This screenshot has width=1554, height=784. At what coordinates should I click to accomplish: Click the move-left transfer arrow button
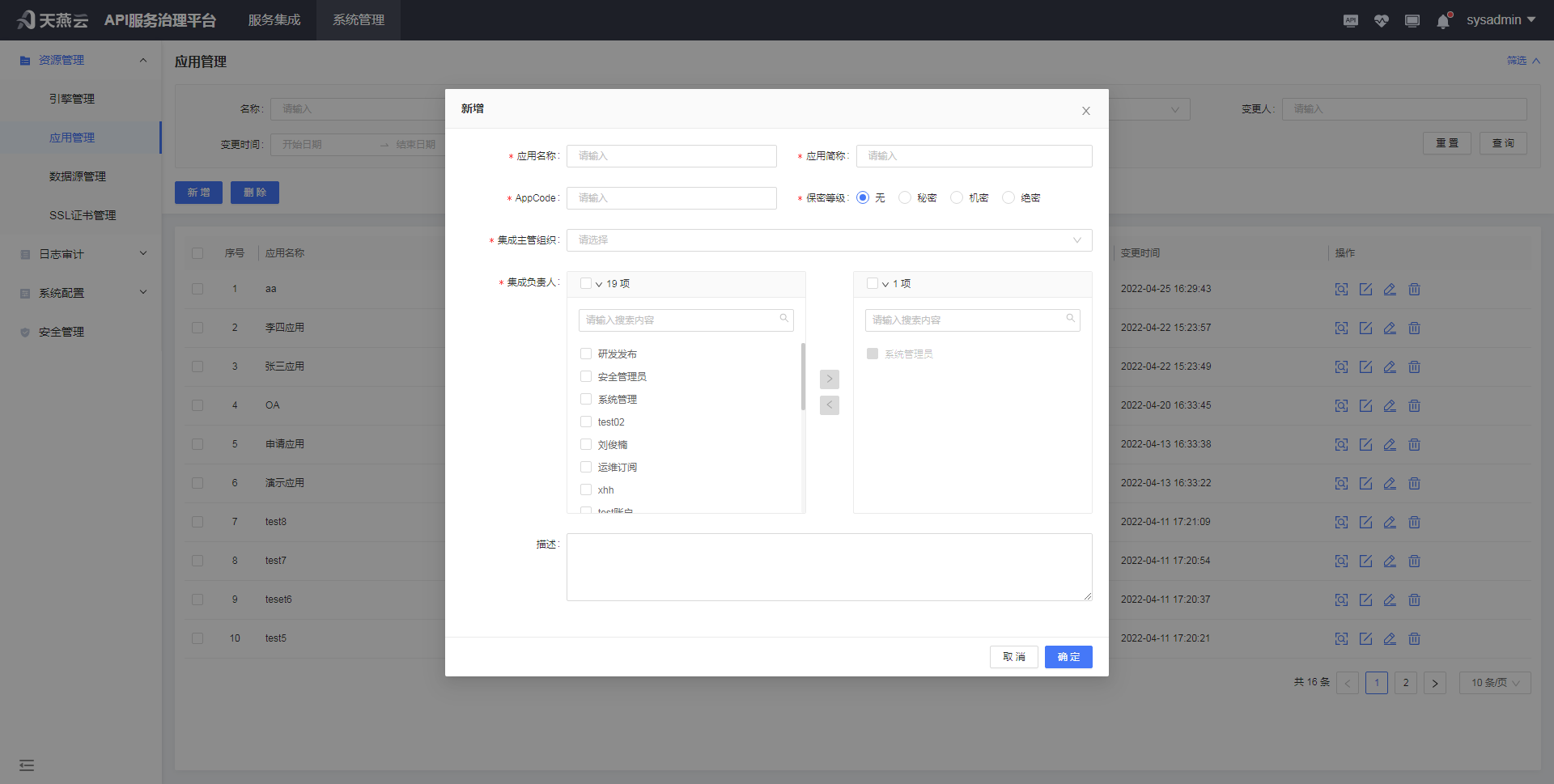click(x=829, y=405)
